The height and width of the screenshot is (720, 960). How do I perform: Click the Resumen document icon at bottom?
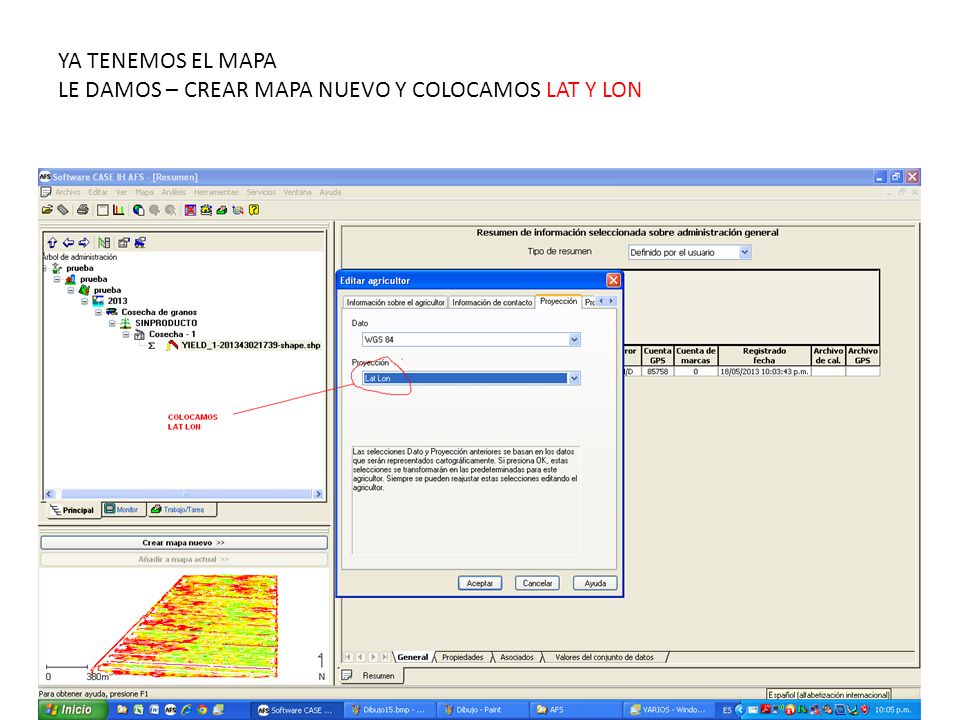[347, 675]
